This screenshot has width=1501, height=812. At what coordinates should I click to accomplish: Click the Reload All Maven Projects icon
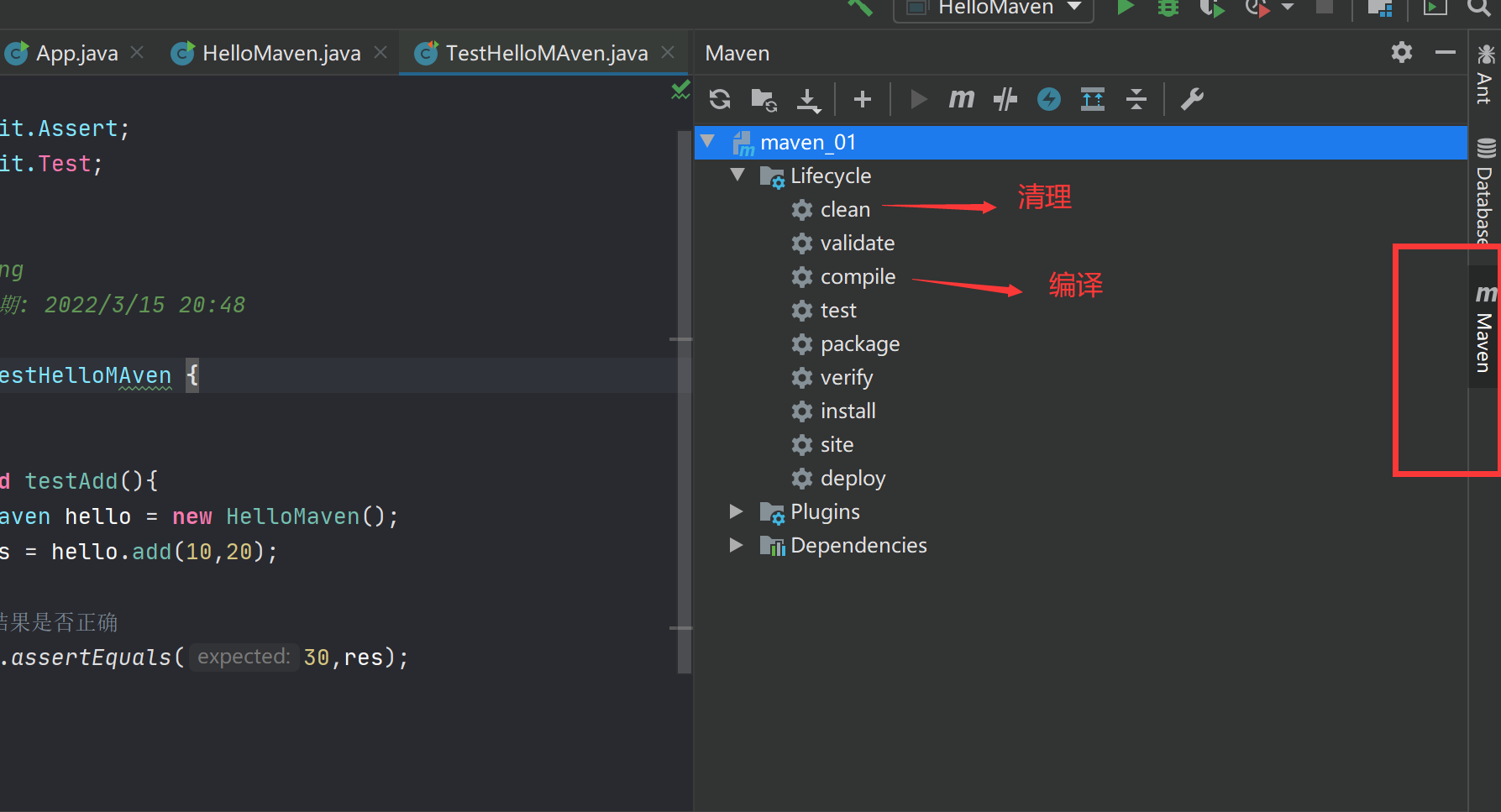pyautogui.click(x=720, y=99)
